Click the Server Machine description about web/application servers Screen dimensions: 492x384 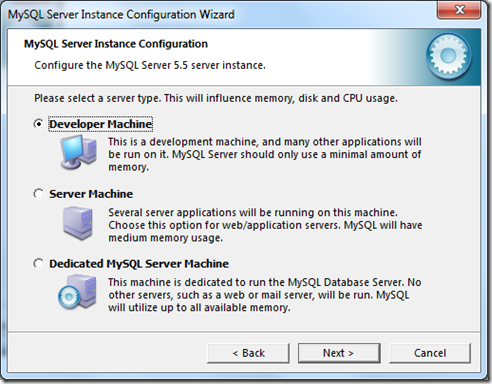(265, 225)
